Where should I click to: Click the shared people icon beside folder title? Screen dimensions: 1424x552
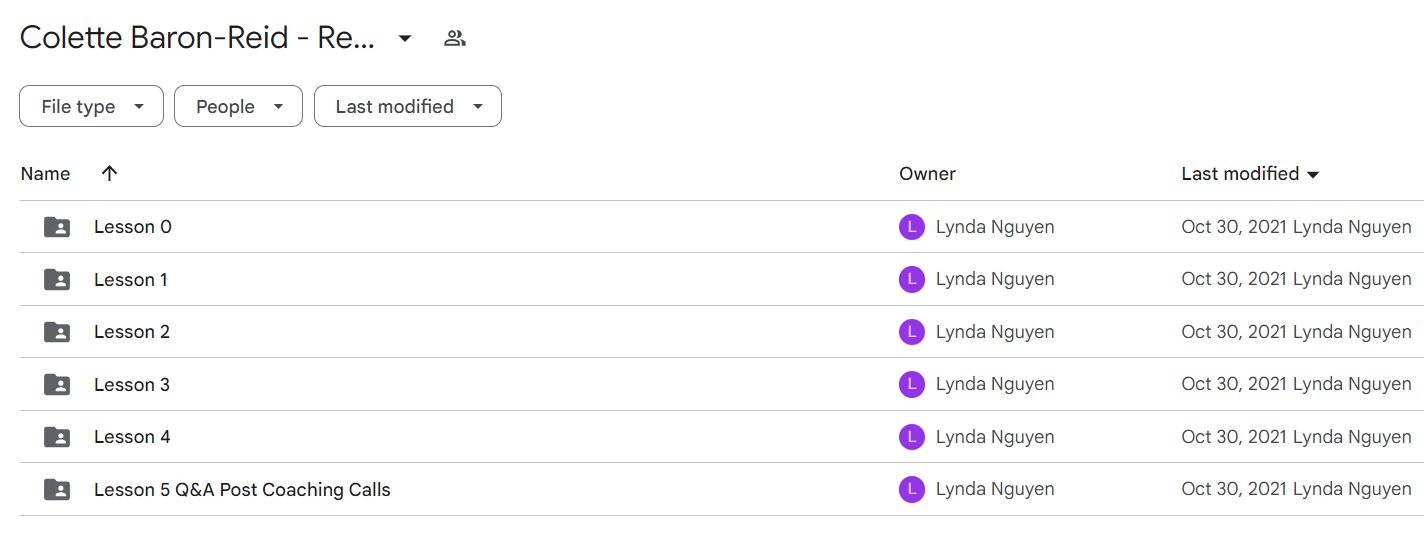[455, 39]
